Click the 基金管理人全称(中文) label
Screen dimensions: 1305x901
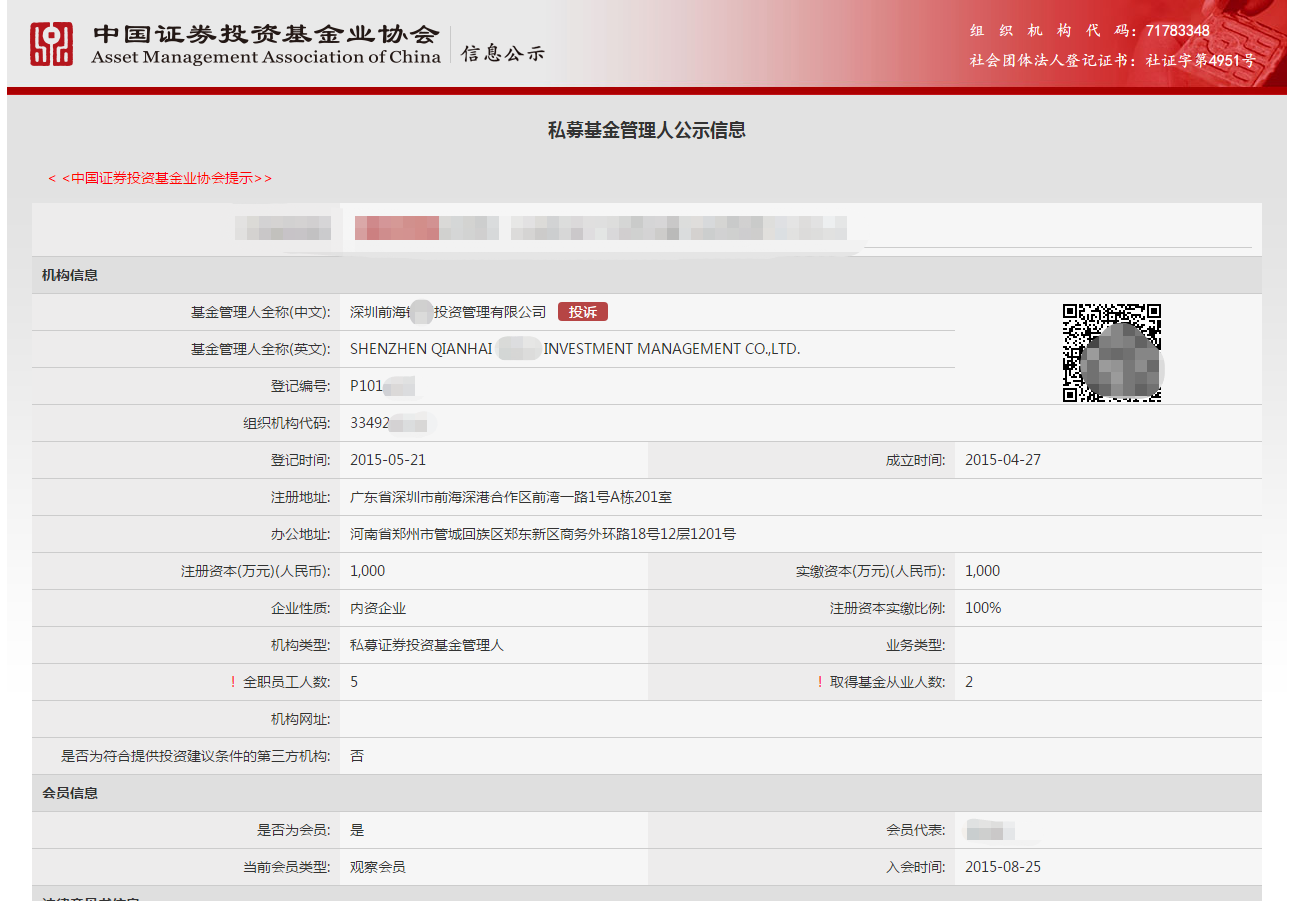pyautogui.click(x=260, y=312)
